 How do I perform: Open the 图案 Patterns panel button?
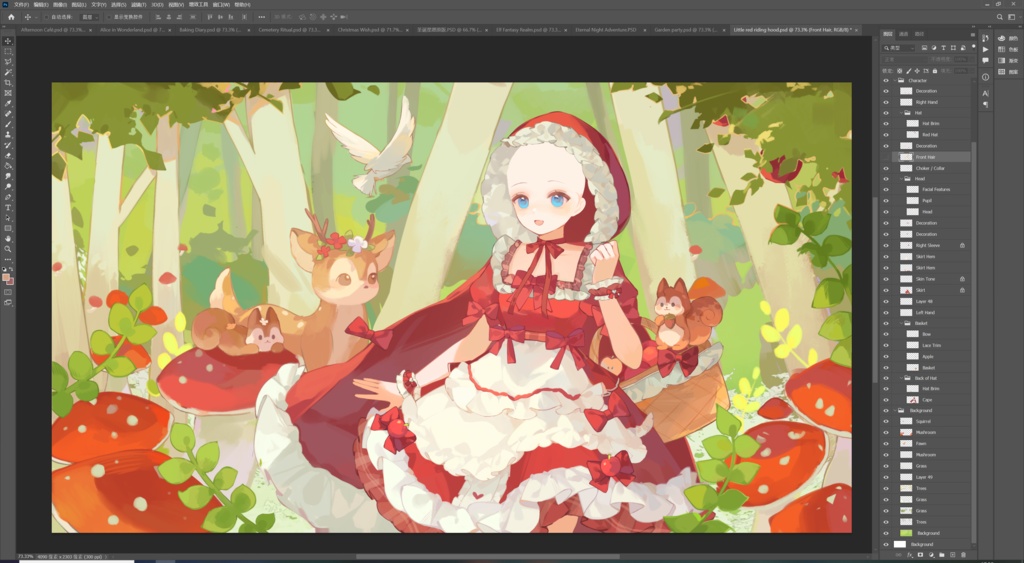(1008, 72)
